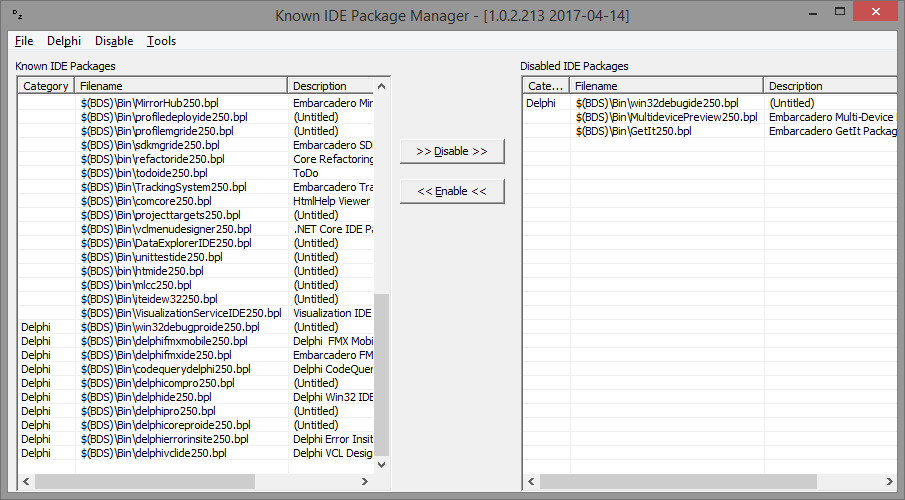Select the profilemgride250.bpl row

pos(196,131)
